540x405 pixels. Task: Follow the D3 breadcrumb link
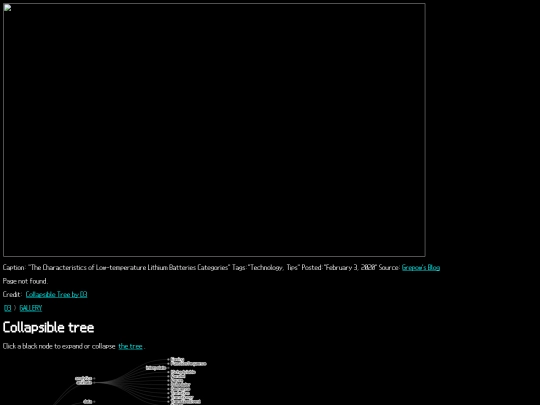click(7, 308)
